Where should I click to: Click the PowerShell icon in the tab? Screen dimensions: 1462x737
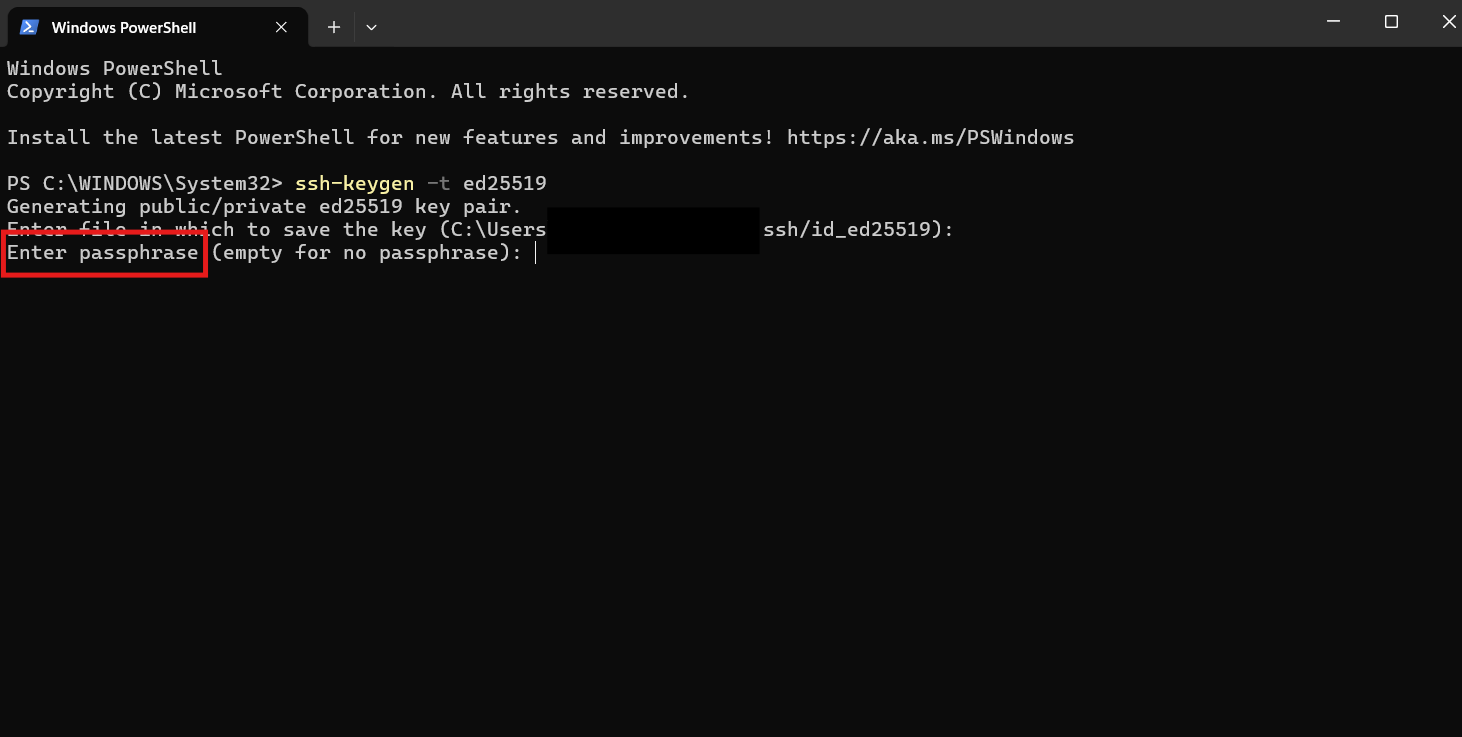coord(29,27)
